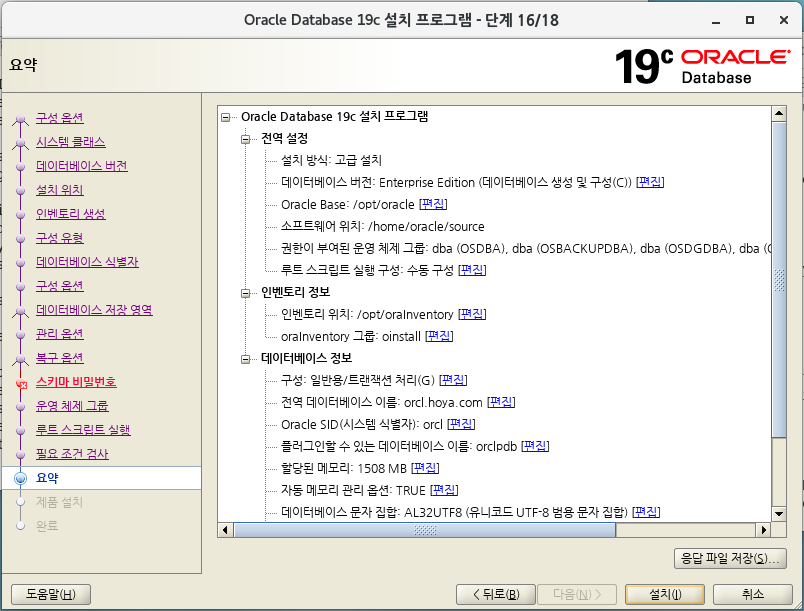The width and height of the screenshot is (804, 611).
Task: Open help with the 도움말 button
Action: [x=51, y=594]
